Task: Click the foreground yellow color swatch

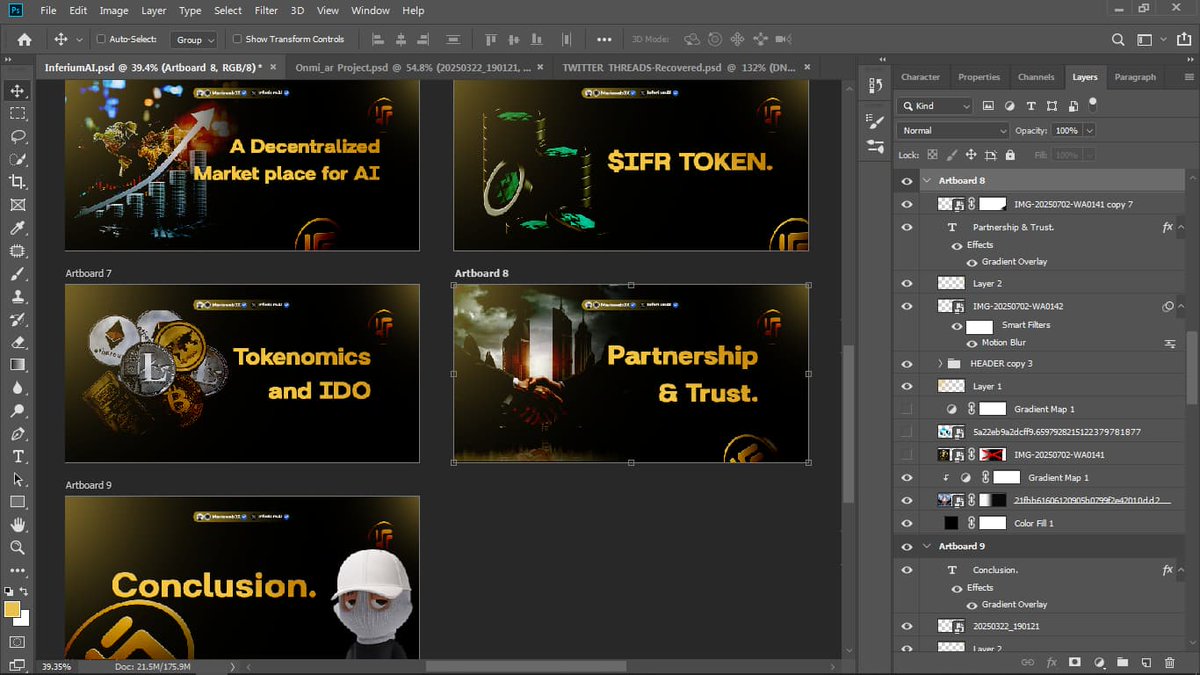Action: click(12, 609)
